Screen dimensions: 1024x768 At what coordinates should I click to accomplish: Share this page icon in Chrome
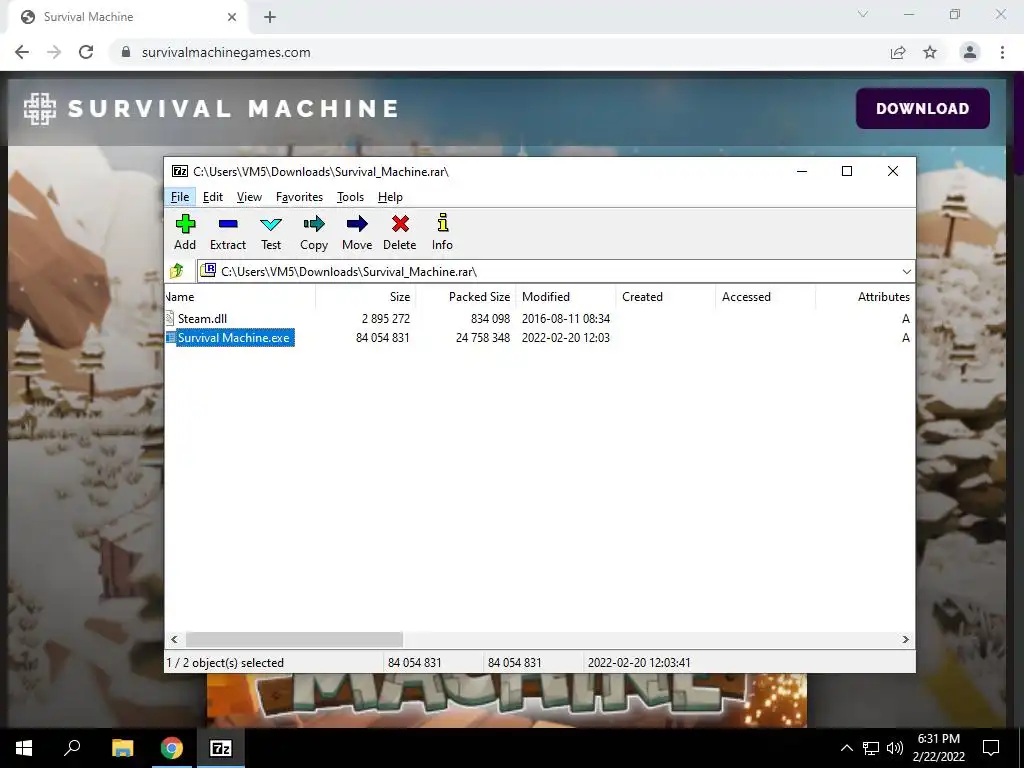coord(898,52)
